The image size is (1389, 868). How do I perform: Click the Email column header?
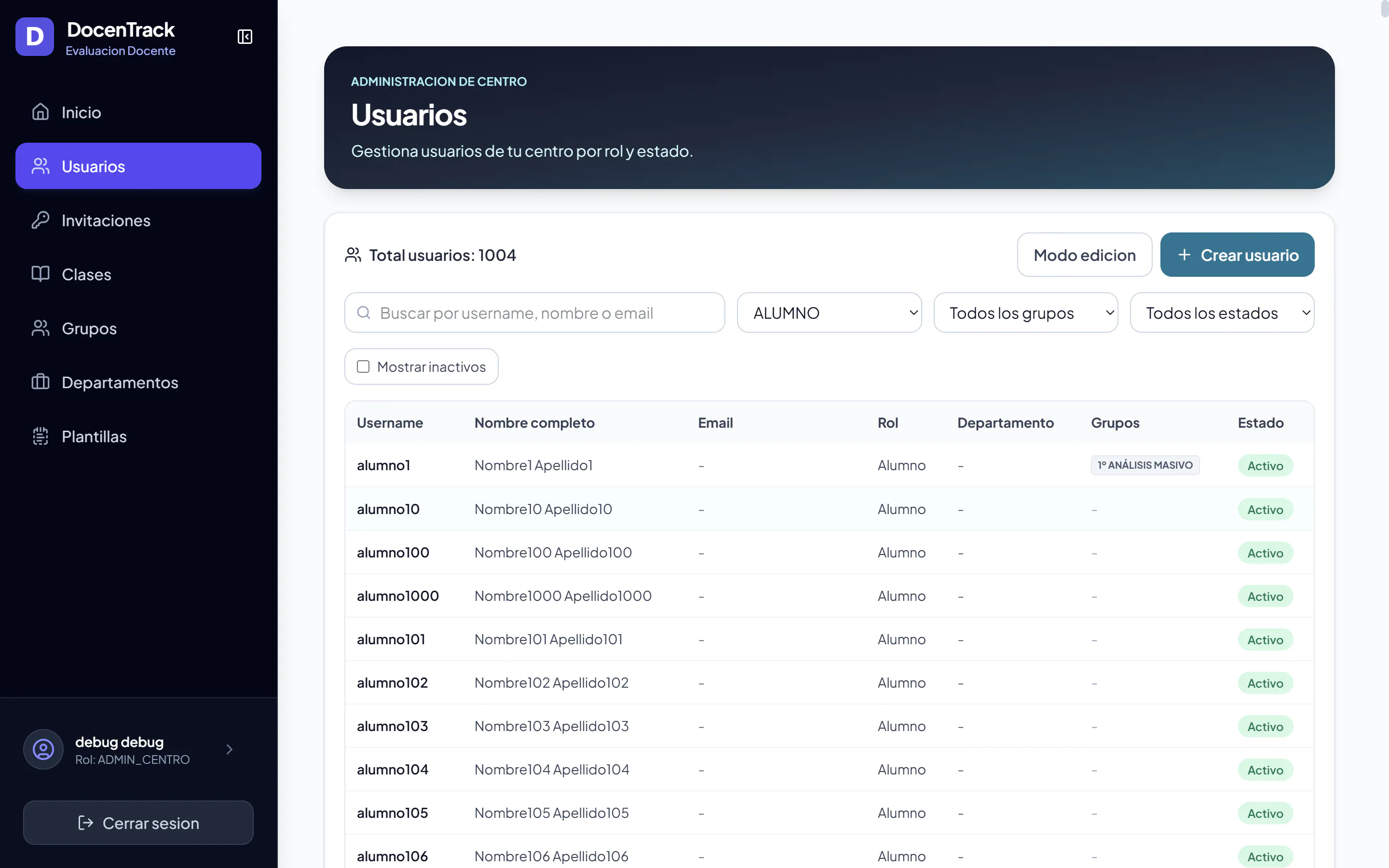coord(715,422)
